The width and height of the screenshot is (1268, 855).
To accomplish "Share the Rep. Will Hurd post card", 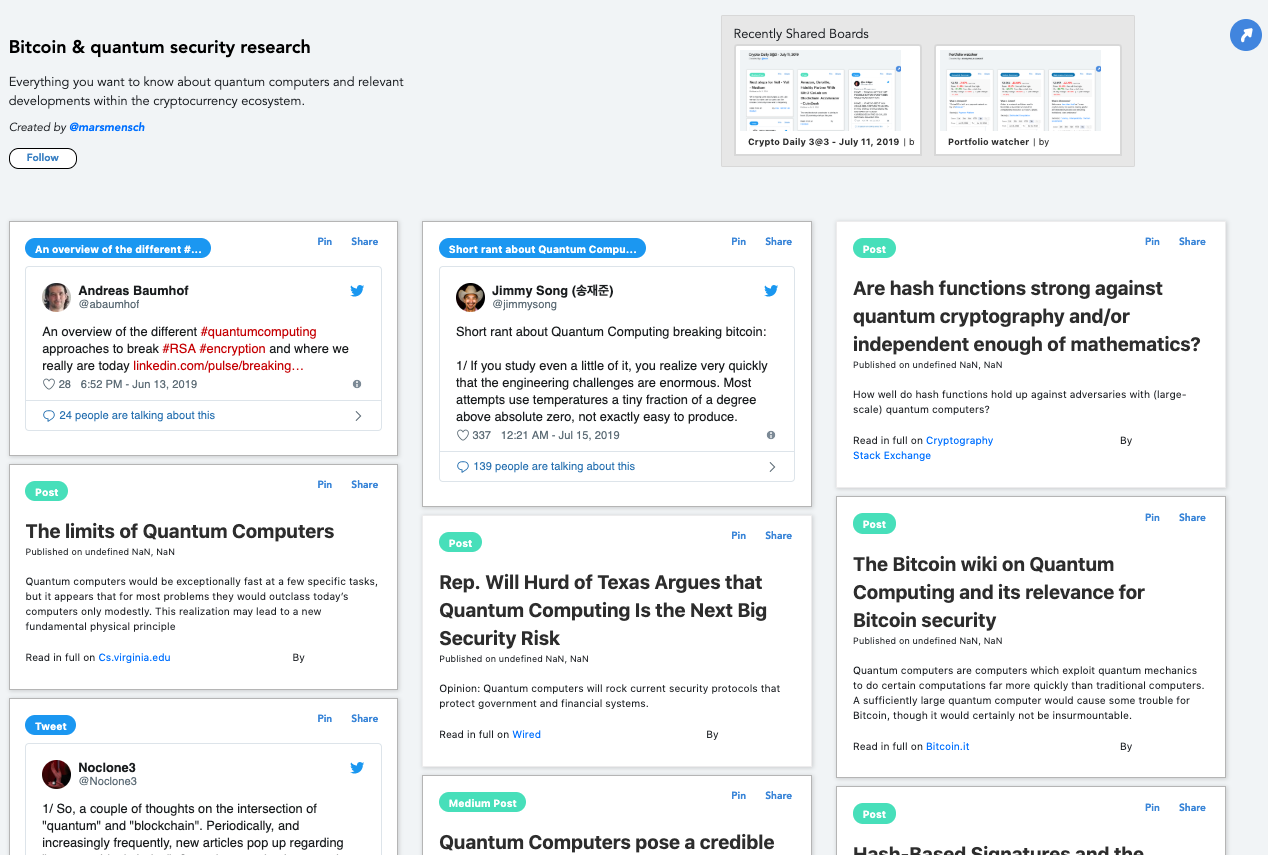I will pyautogui.click(x=779, y=536).
